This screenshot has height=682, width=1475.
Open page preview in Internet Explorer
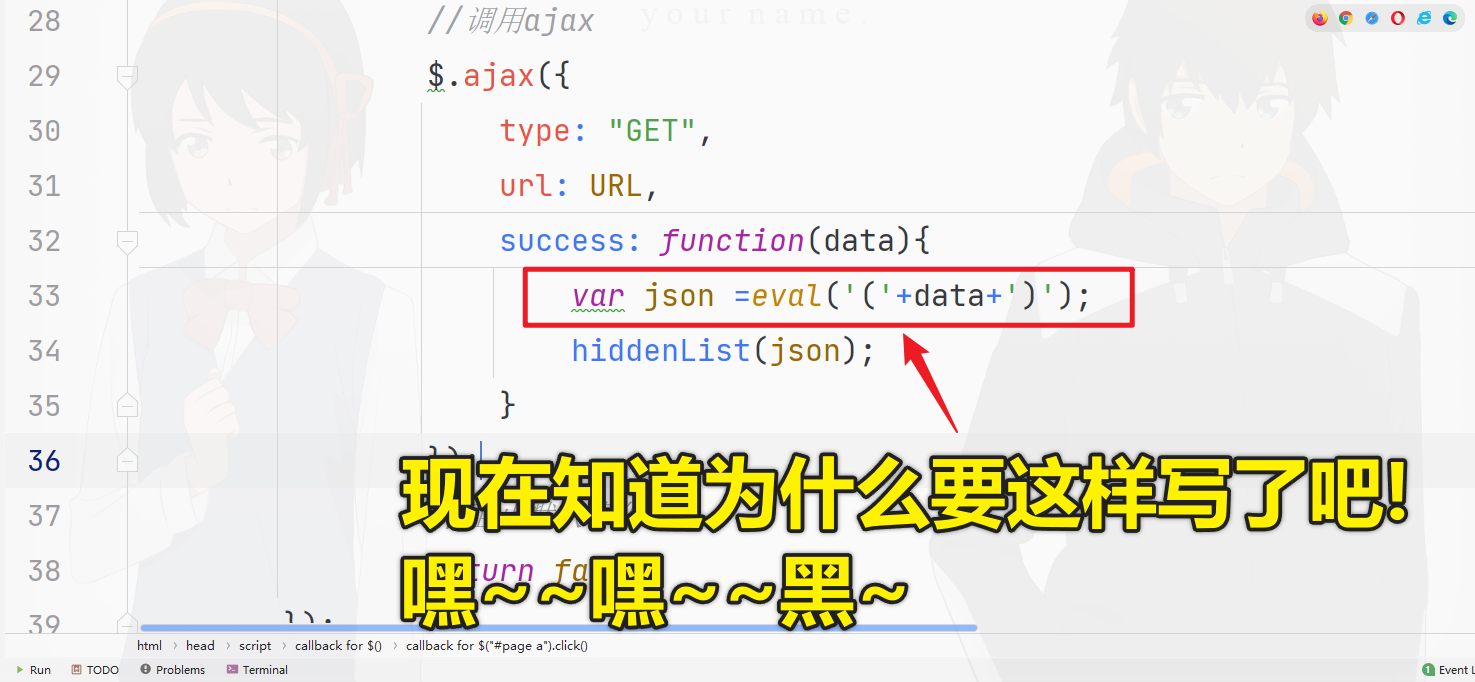(x=1424, y=18)
